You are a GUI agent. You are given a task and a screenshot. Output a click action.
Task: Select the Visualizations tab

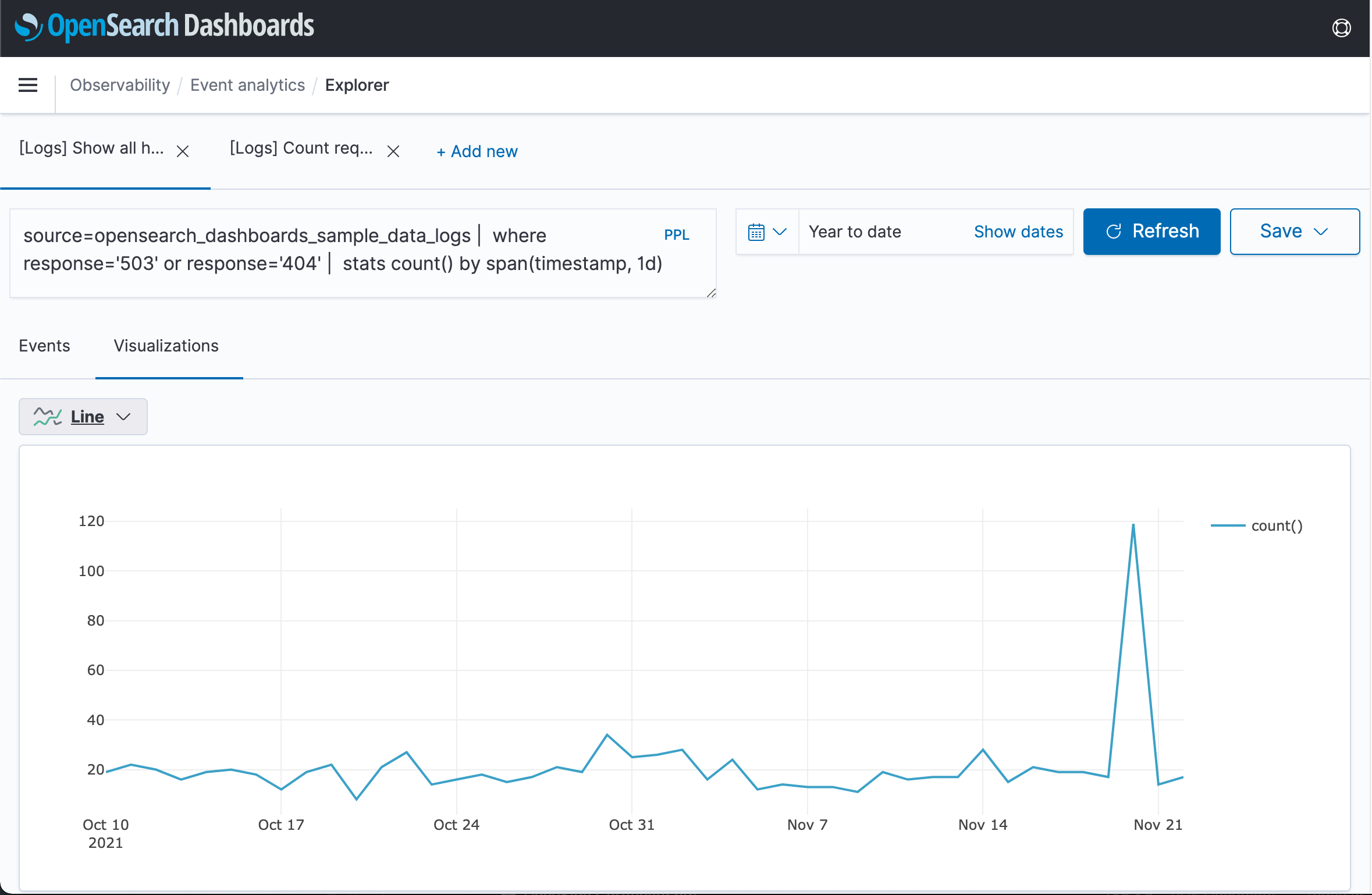pos(166,346)
